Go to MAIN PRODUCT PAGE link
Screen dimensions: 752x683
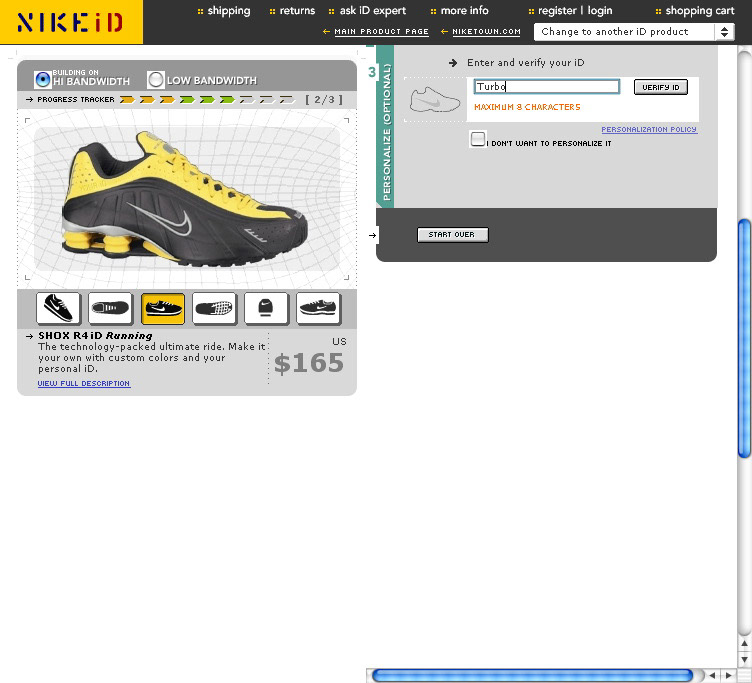381,32
